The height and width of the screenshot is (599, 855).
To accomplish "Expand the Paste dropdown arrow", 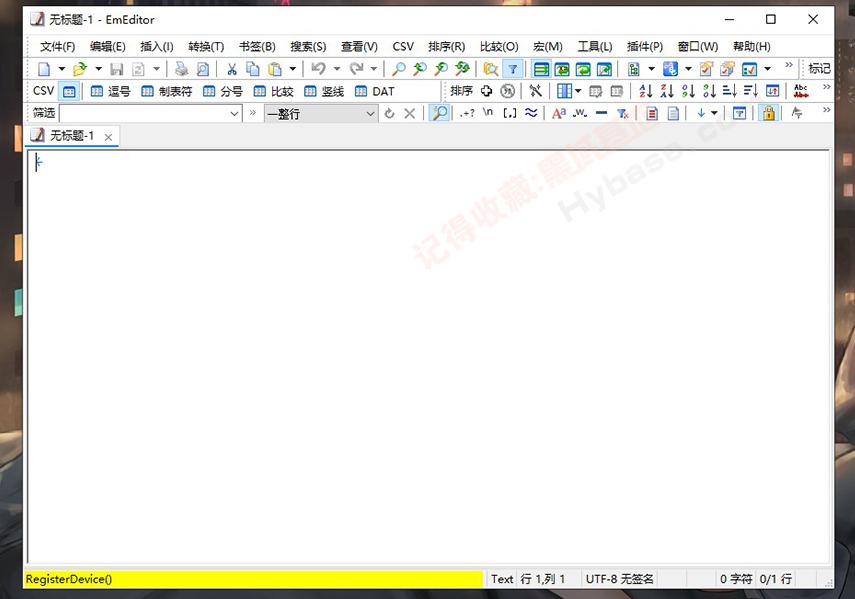I will pos(293,69).
